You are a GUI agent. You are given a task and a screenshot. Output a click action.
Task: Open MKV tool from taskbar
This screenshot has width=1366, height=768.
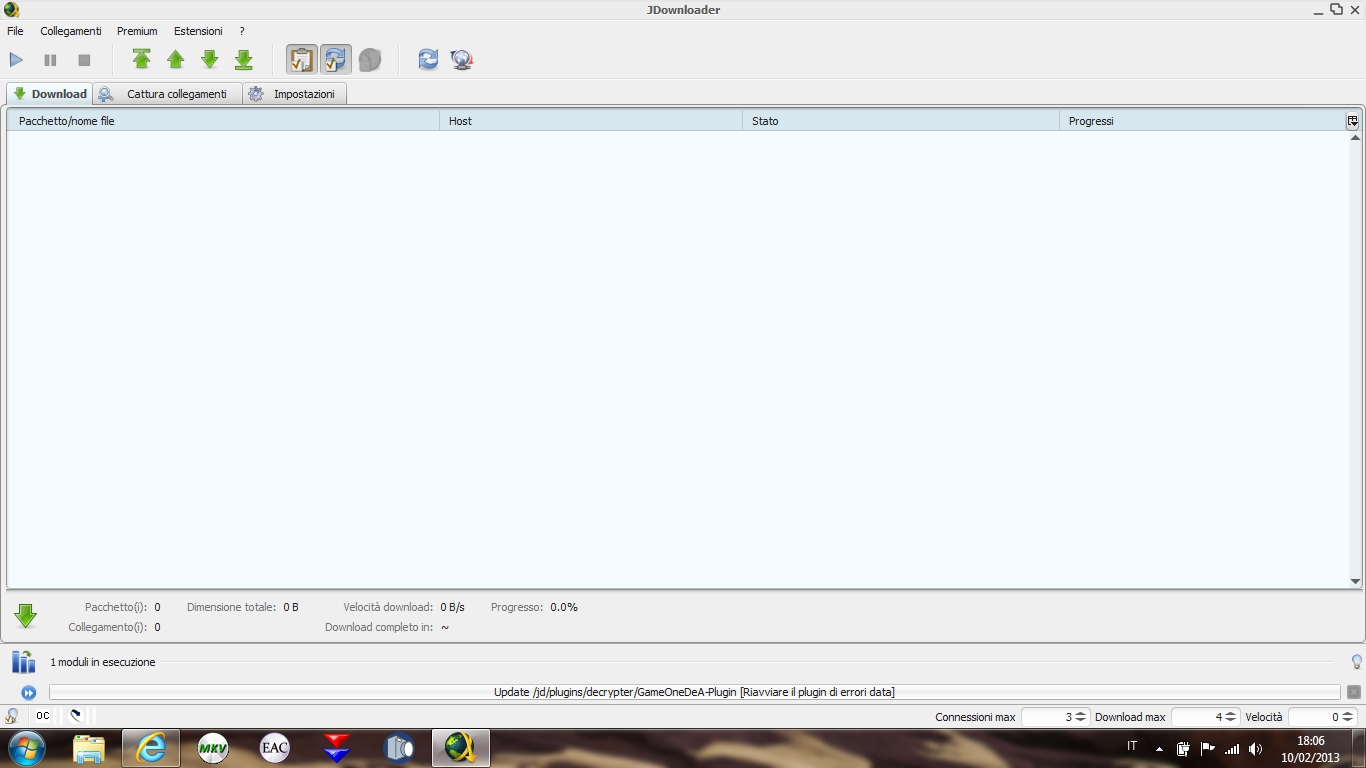pos(213,748)
